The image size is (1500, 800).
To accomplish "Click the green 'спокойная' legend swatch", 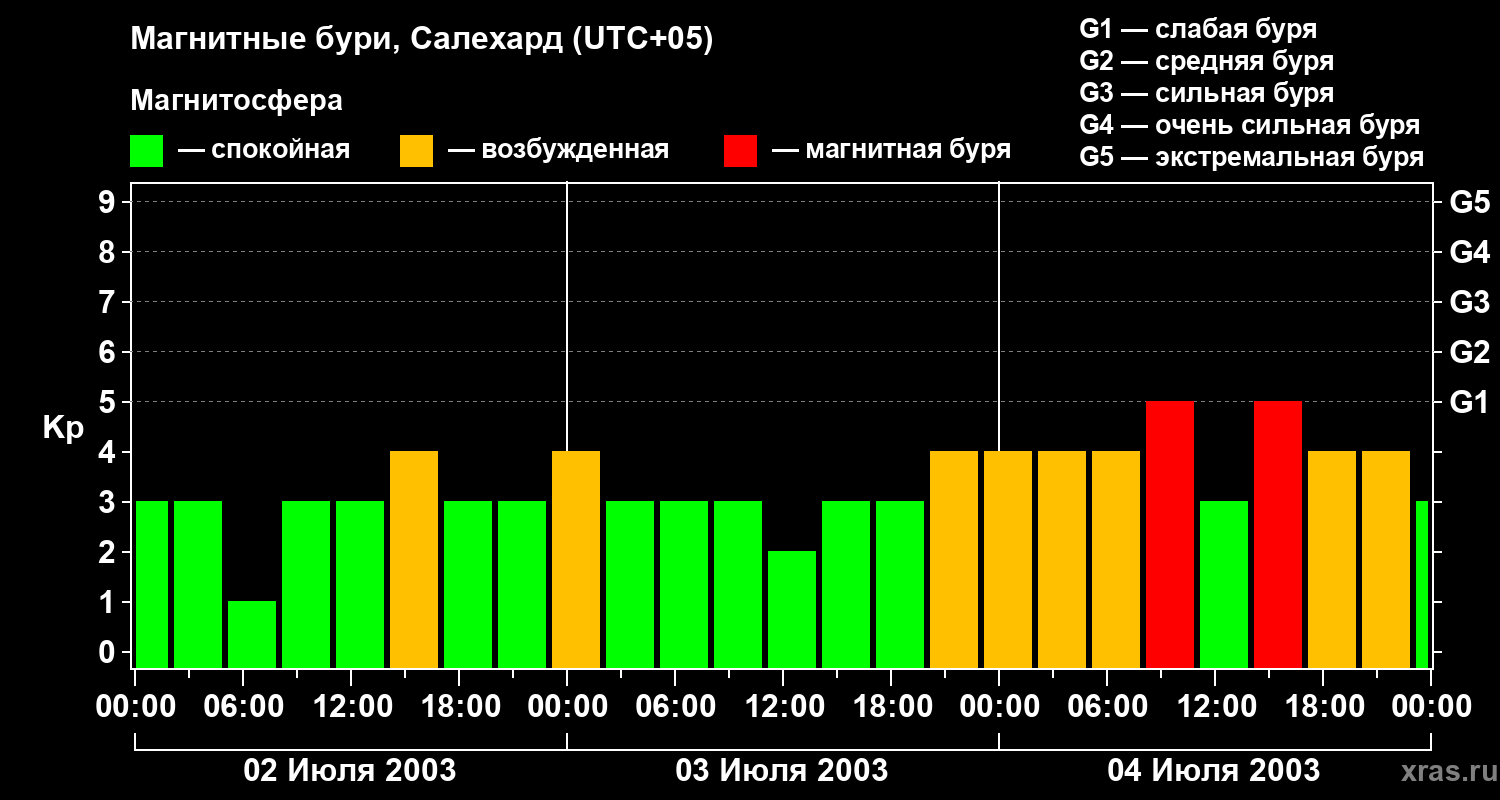I will [x=147, y=151].
